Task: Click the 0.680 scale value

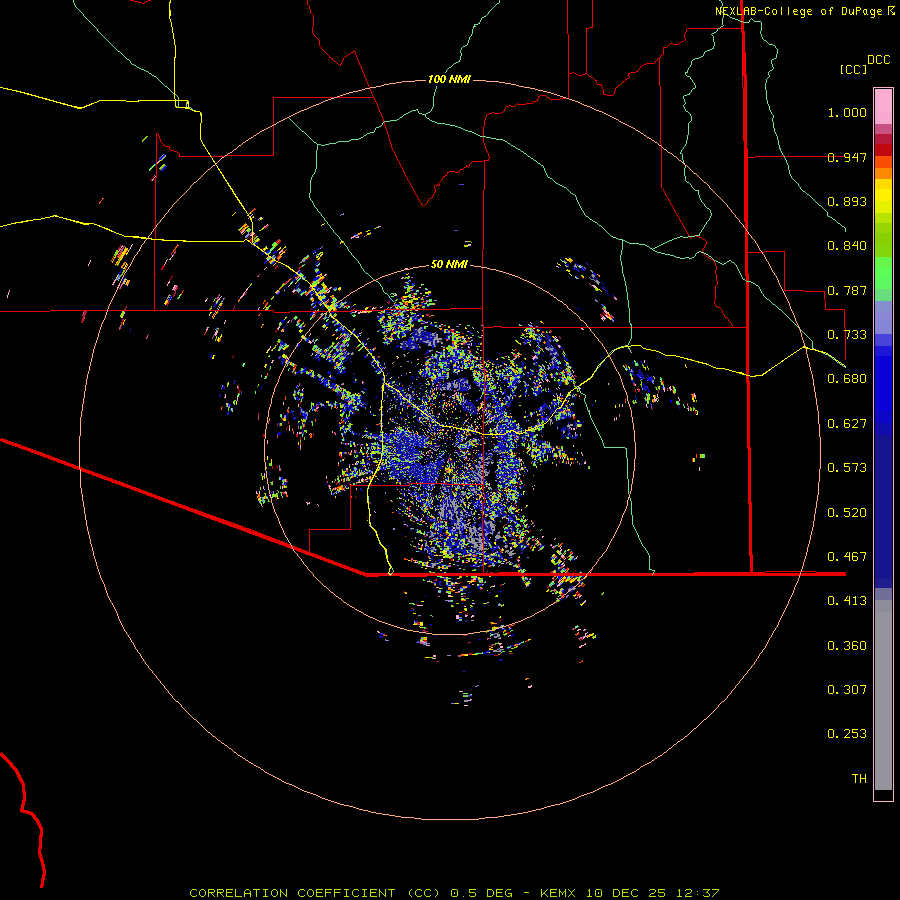Action: tap(847, 379)
